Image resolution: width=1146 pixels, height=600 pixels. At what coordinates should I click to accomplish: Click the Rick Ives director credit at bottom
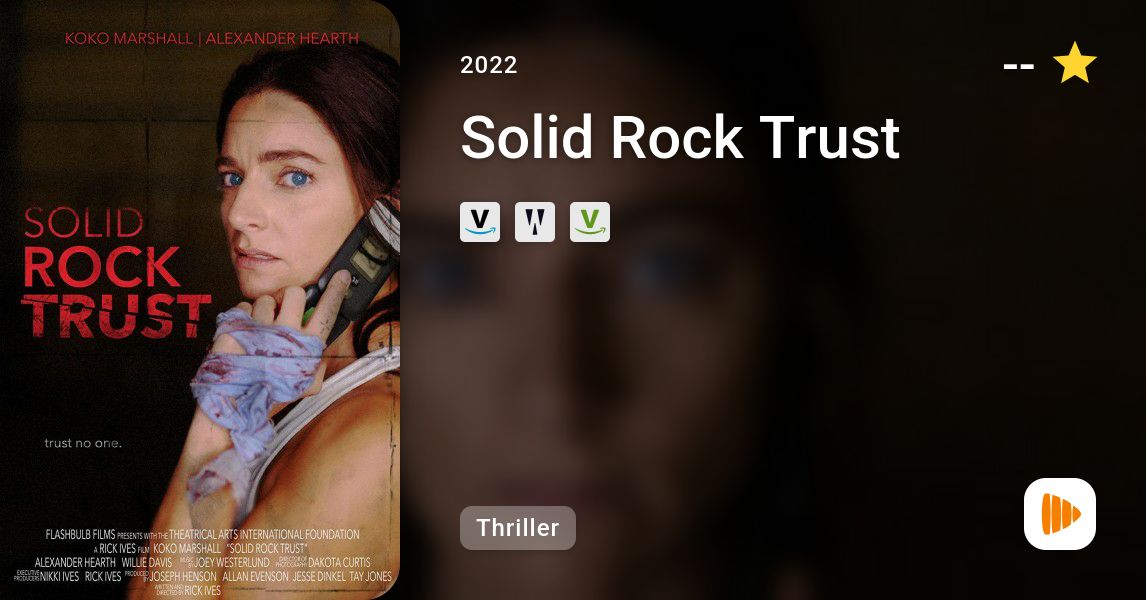tap(202, 590)
